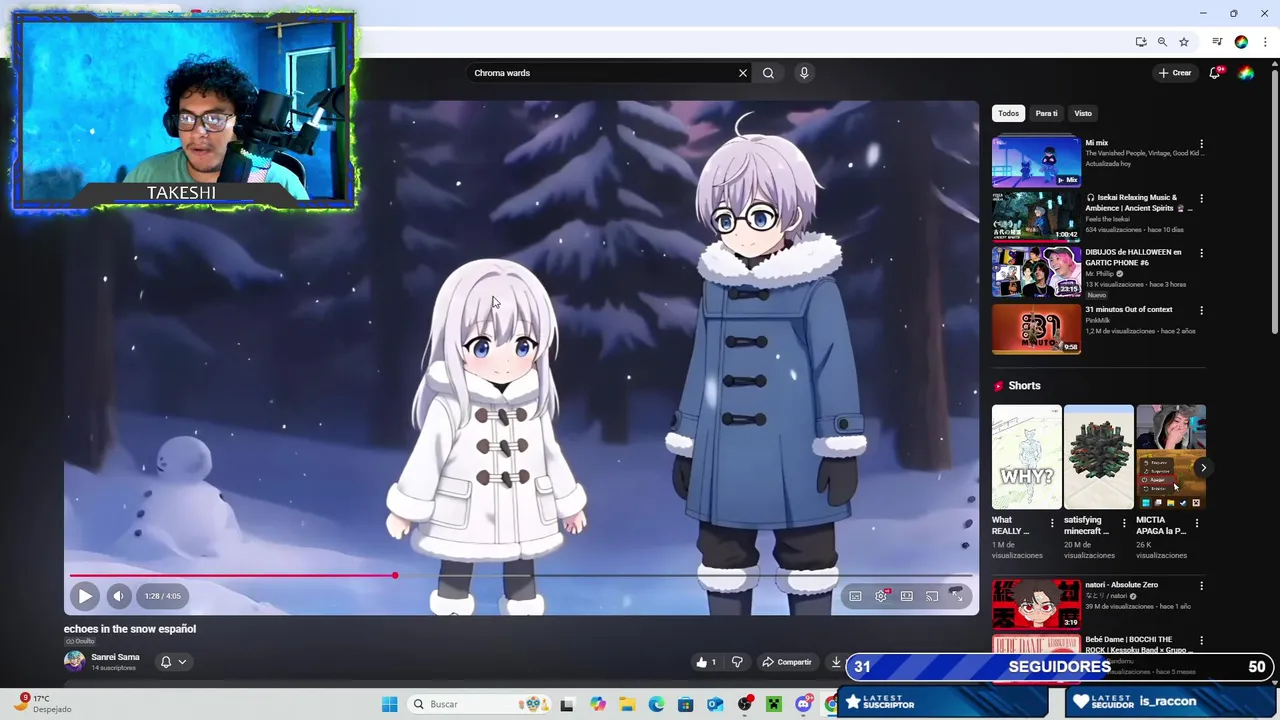Open the Windows Start menu
Image resolution: width=1280 pixels, height=720 pixels.
point(389,704)
